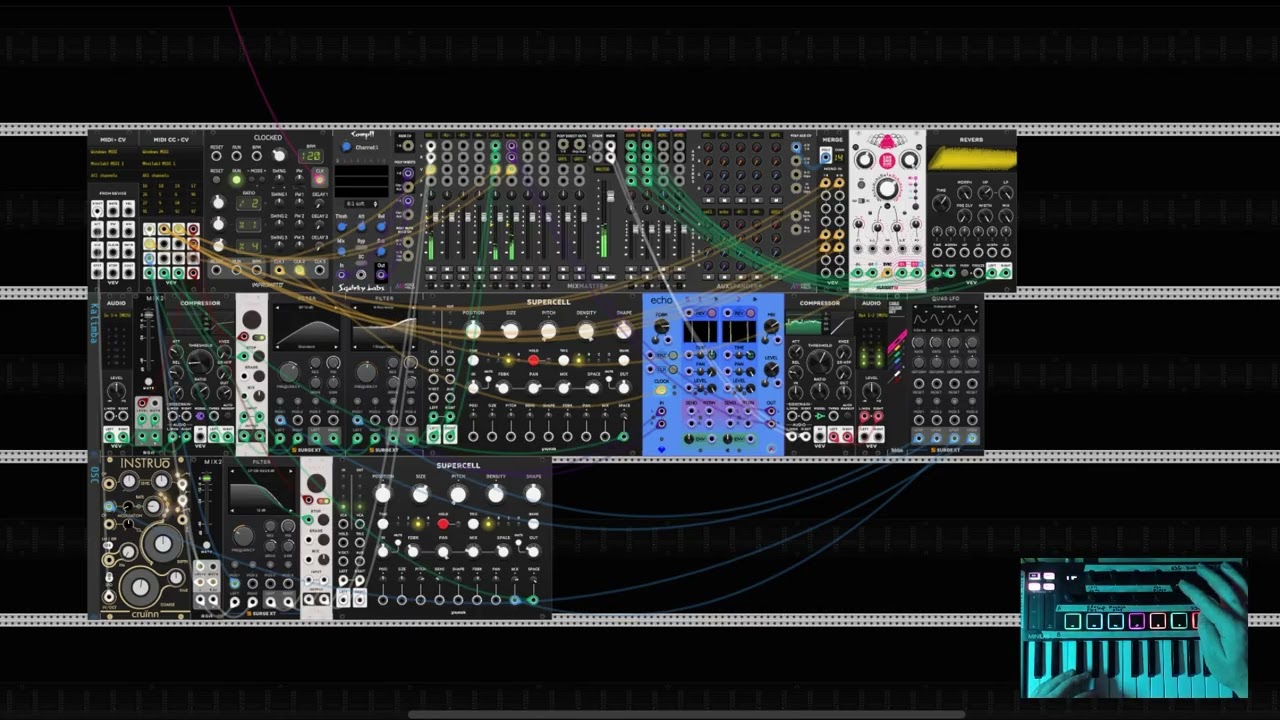Screen dimensions: 1280x720
Task: Click the LEFT output jack on Reverb
Action: click(992, 273)
